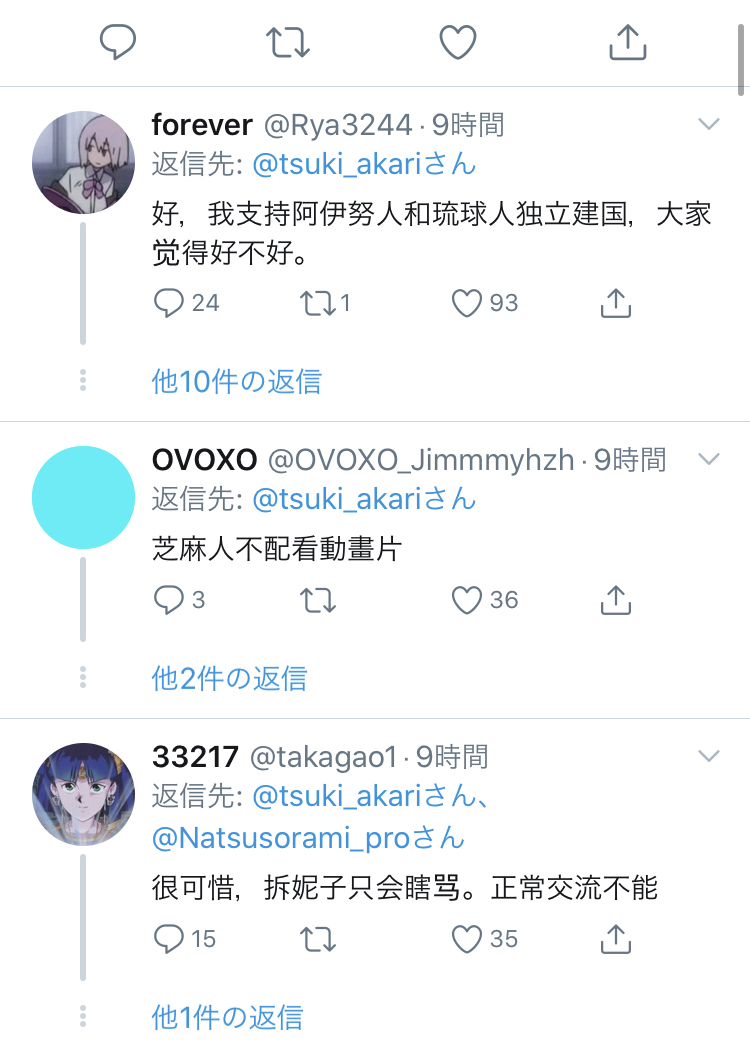Tap share icon in top action bar
The image size is (750, 1056).
point(627,42)
